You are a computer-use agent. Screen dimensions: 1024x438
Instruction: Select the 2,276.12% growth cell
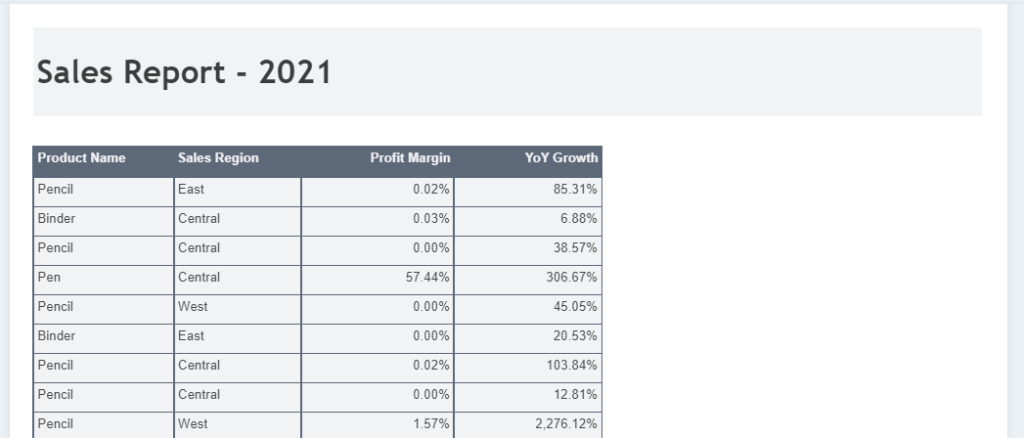pos(566,424)
